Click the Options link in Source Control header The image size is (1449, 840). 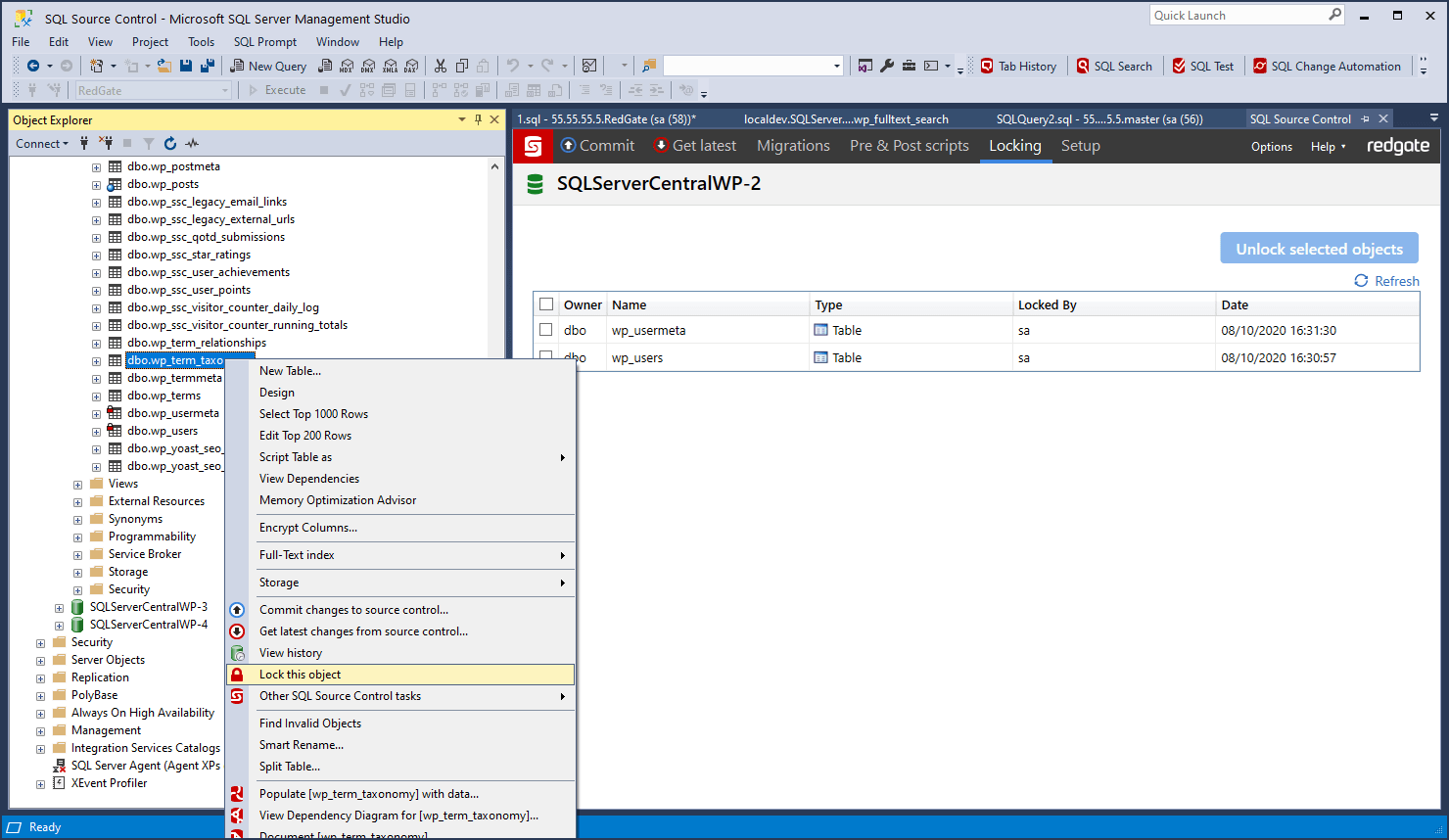1272,146
